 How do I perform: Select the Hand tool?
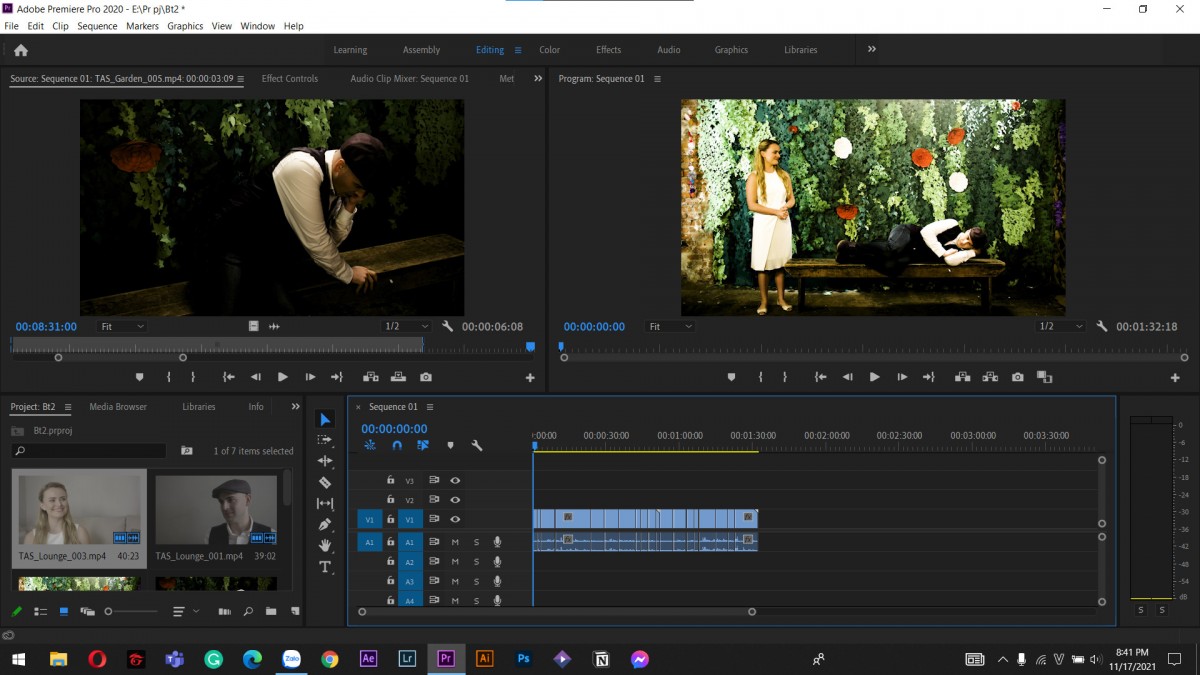click(x=324, y=545)
